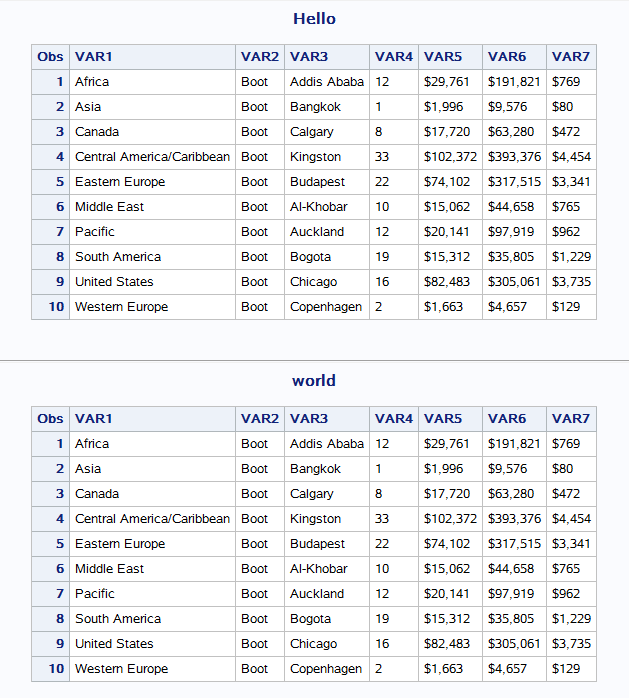
Task: Click "$317,515" in the Hello table
Action: coord(514,182)
